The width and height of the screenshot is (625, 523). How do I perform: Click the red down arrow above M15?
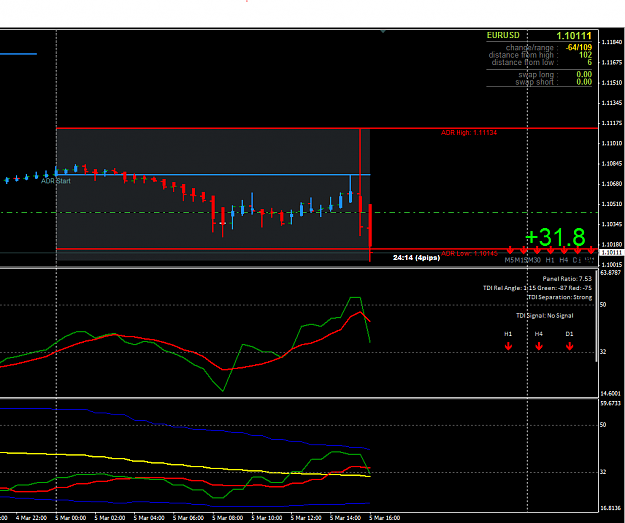pos(523,250)
